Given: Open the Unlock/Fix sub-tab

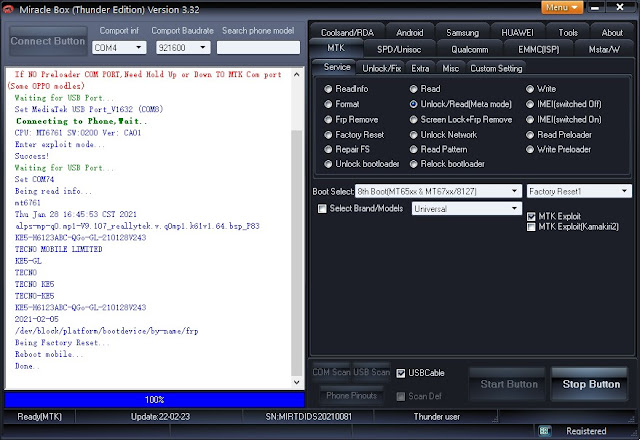Looking at the screenshot, I should tap(382, 68).
